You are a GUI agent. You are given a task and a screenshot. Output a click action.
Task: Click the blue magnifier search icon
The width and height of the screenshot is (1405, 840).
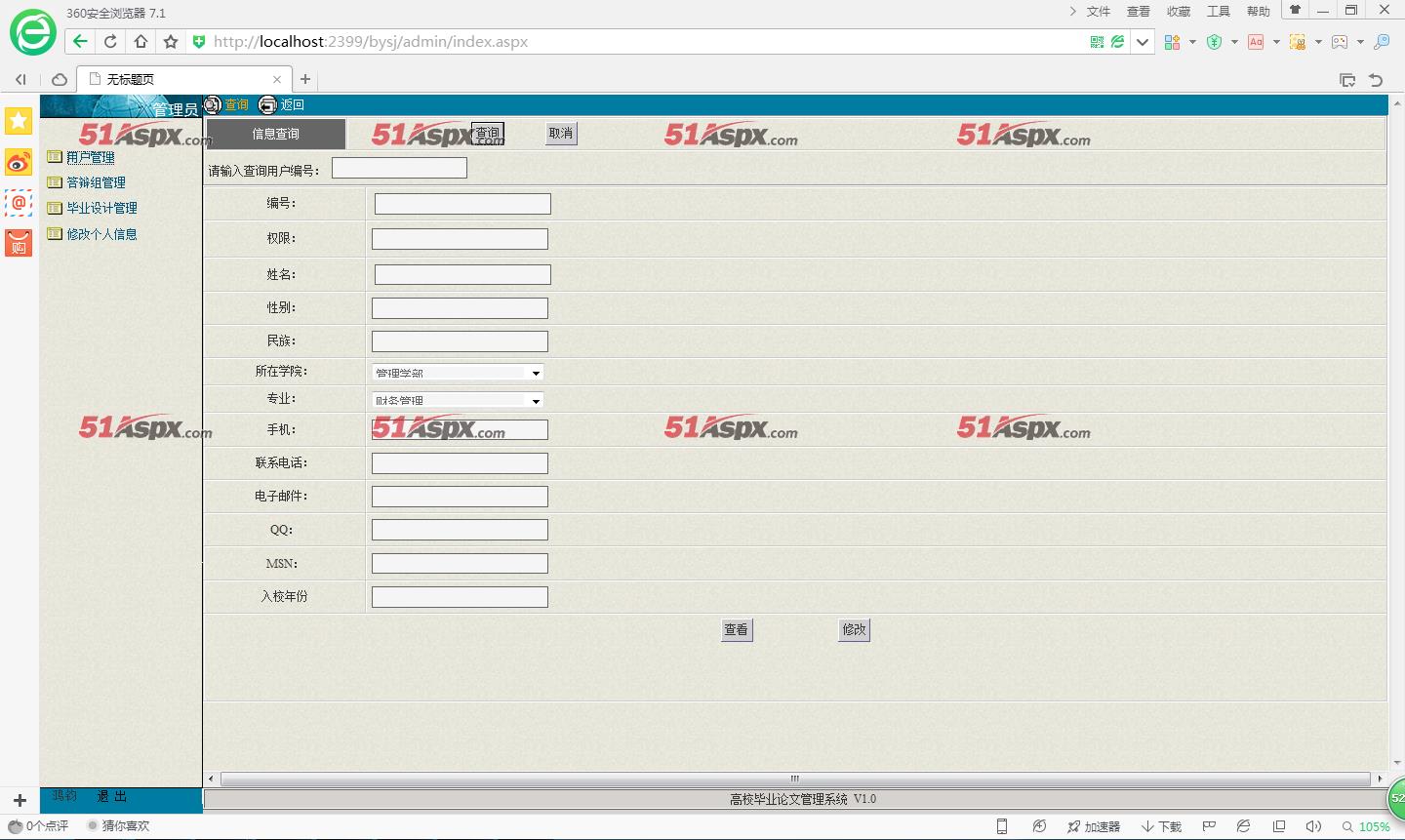(1382, 42)
